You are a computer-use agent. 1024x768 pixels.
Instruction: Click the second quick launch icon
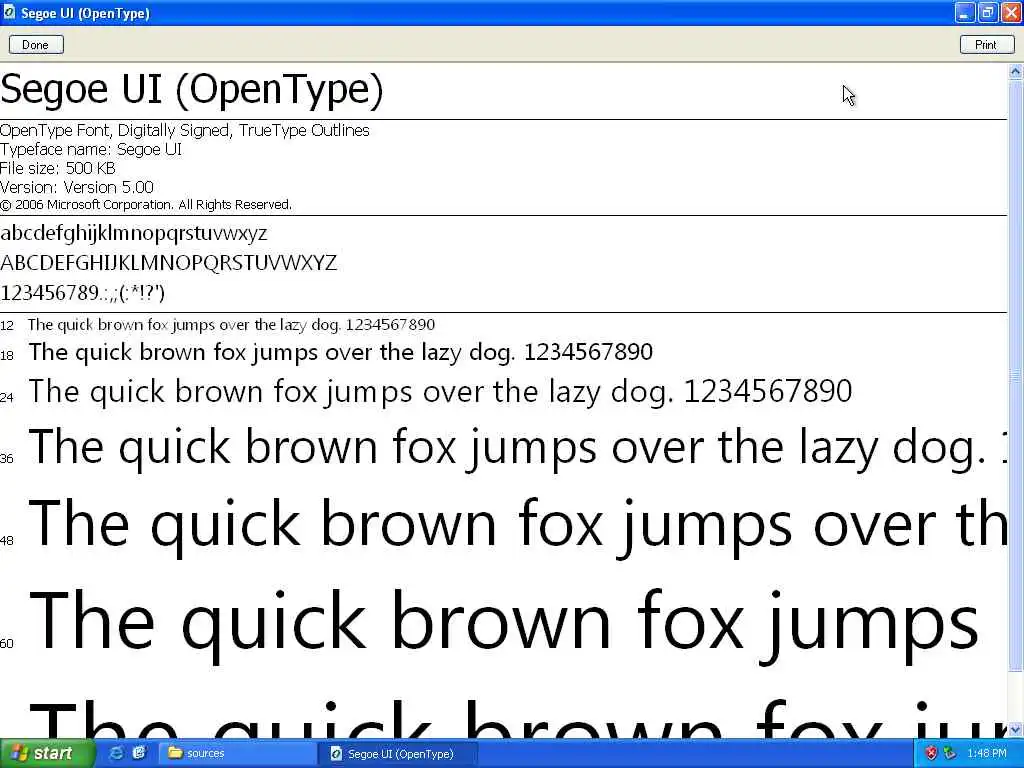[138, 753]
